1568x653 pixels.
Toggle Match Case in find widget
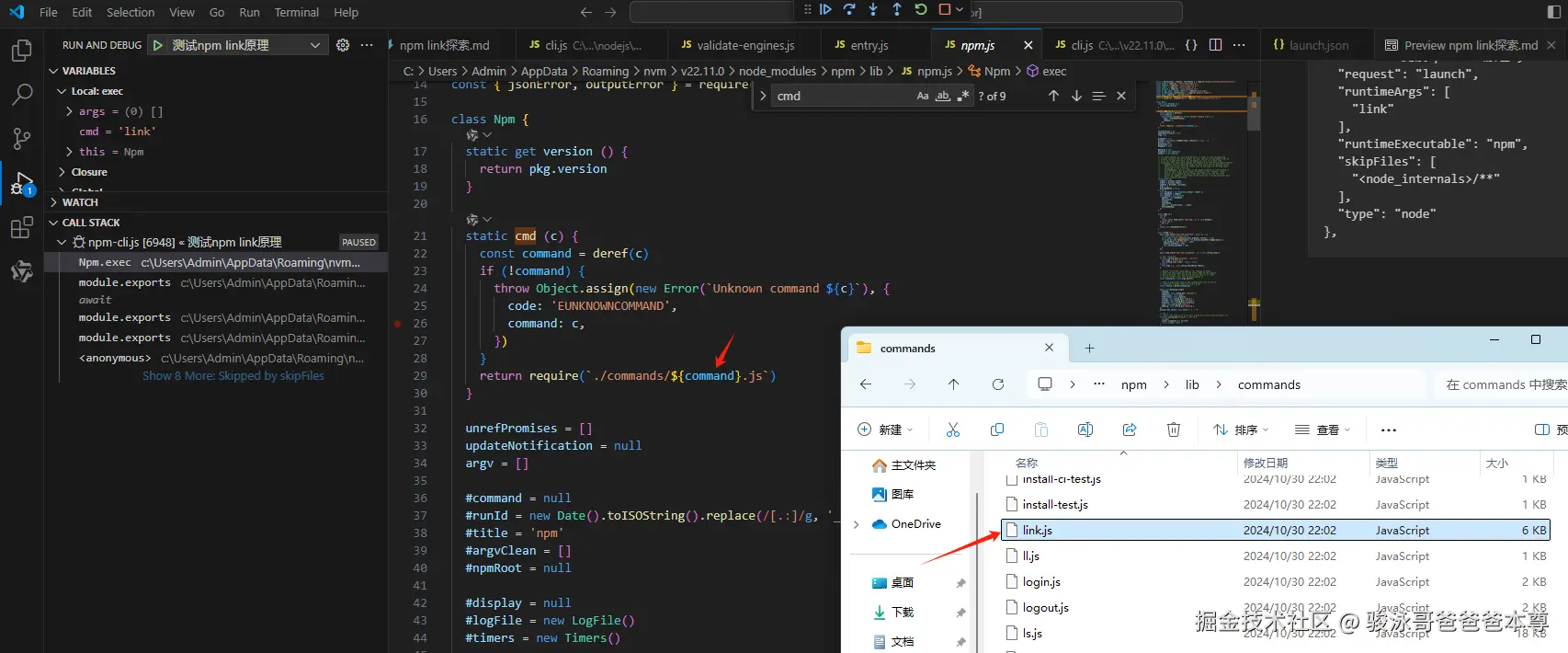pos(923,96)
